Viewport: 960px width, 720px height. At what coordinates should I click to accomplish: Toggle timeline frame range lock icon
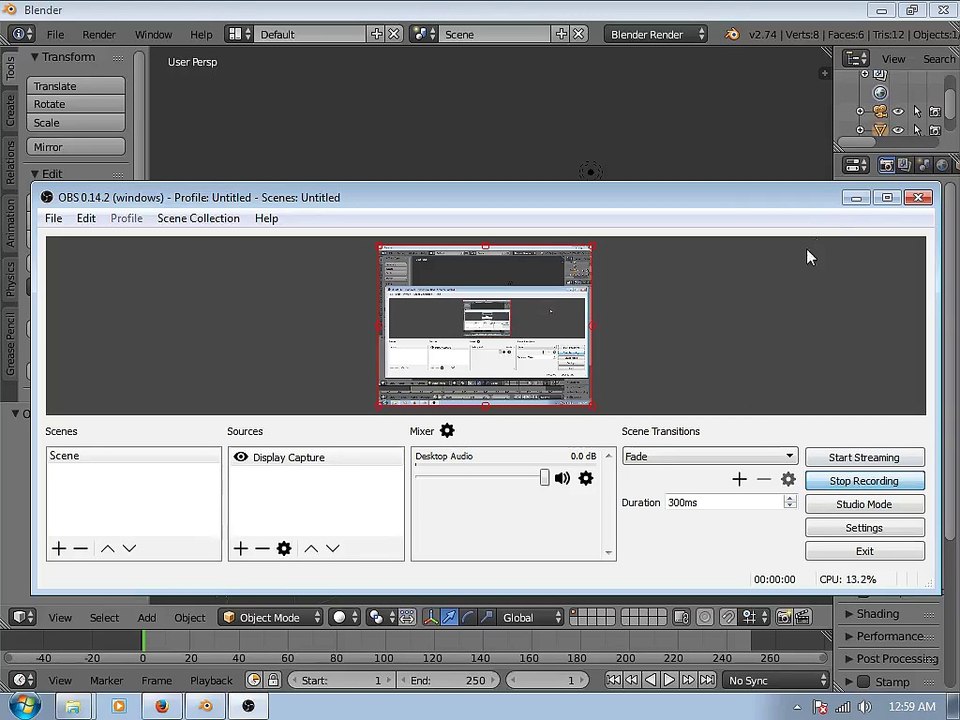pos(273,680)
